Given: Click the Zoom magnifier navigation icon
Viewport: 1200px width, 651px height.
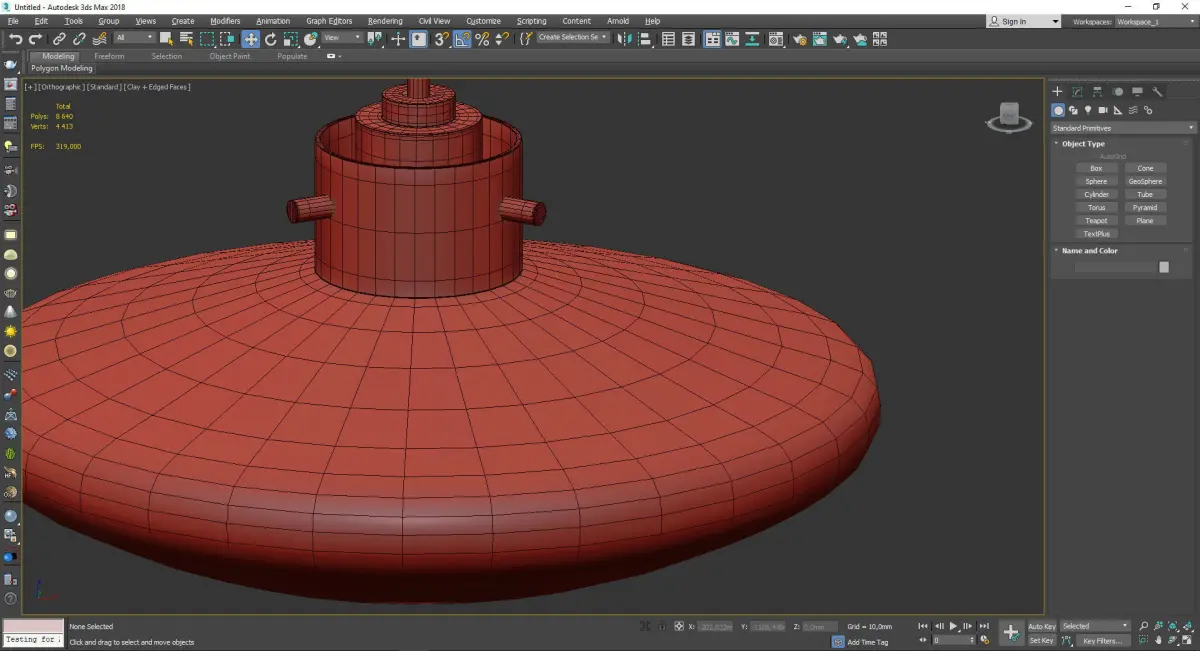Looking at the screenshot, I should (x=1144, y=626).
